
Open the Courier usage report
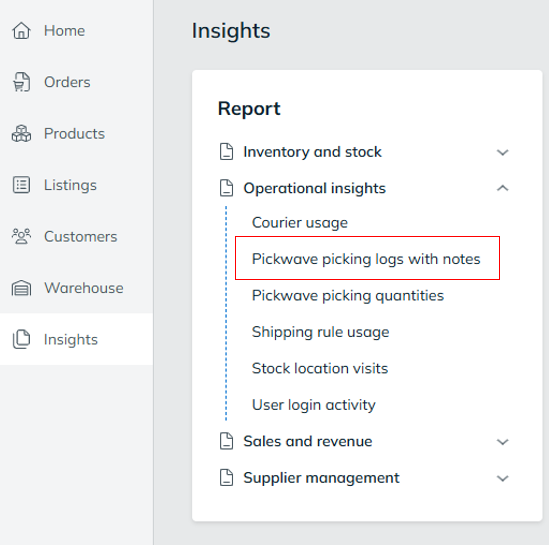click(300, 223)
